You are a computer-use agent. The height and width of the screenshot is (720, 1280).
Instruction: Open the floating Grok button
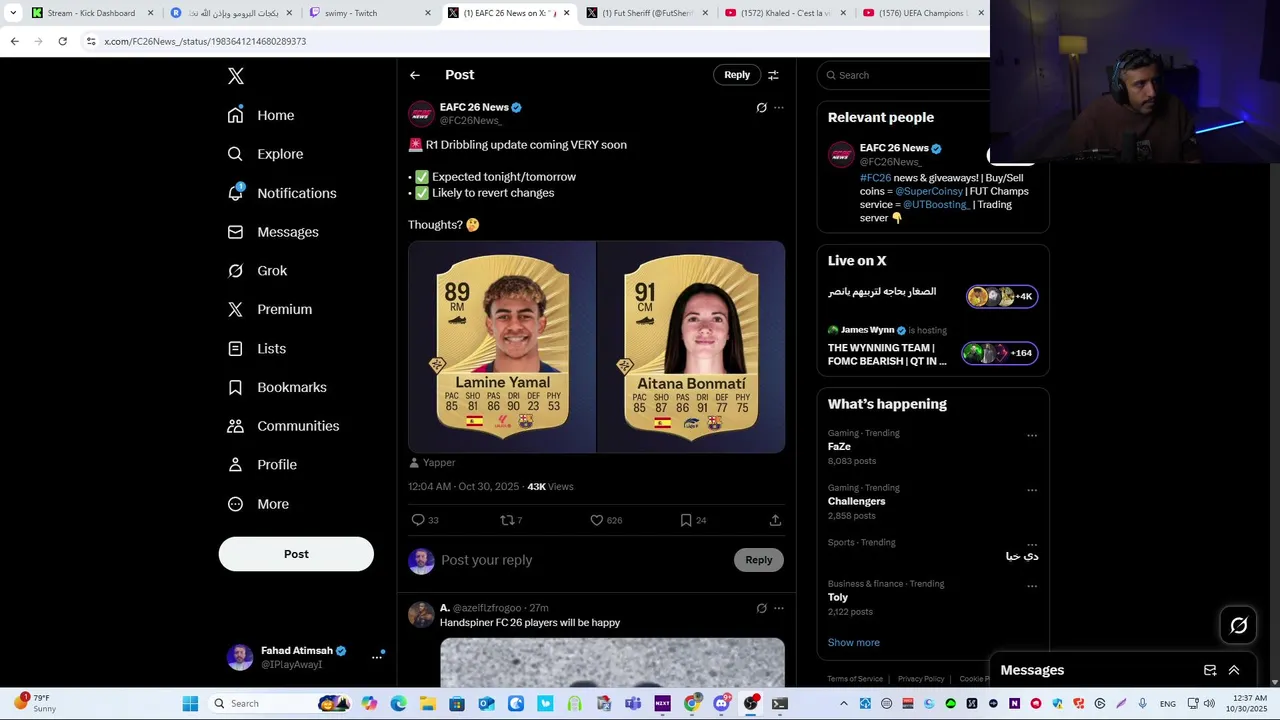pyautogui.click(x=1239, y=626)
